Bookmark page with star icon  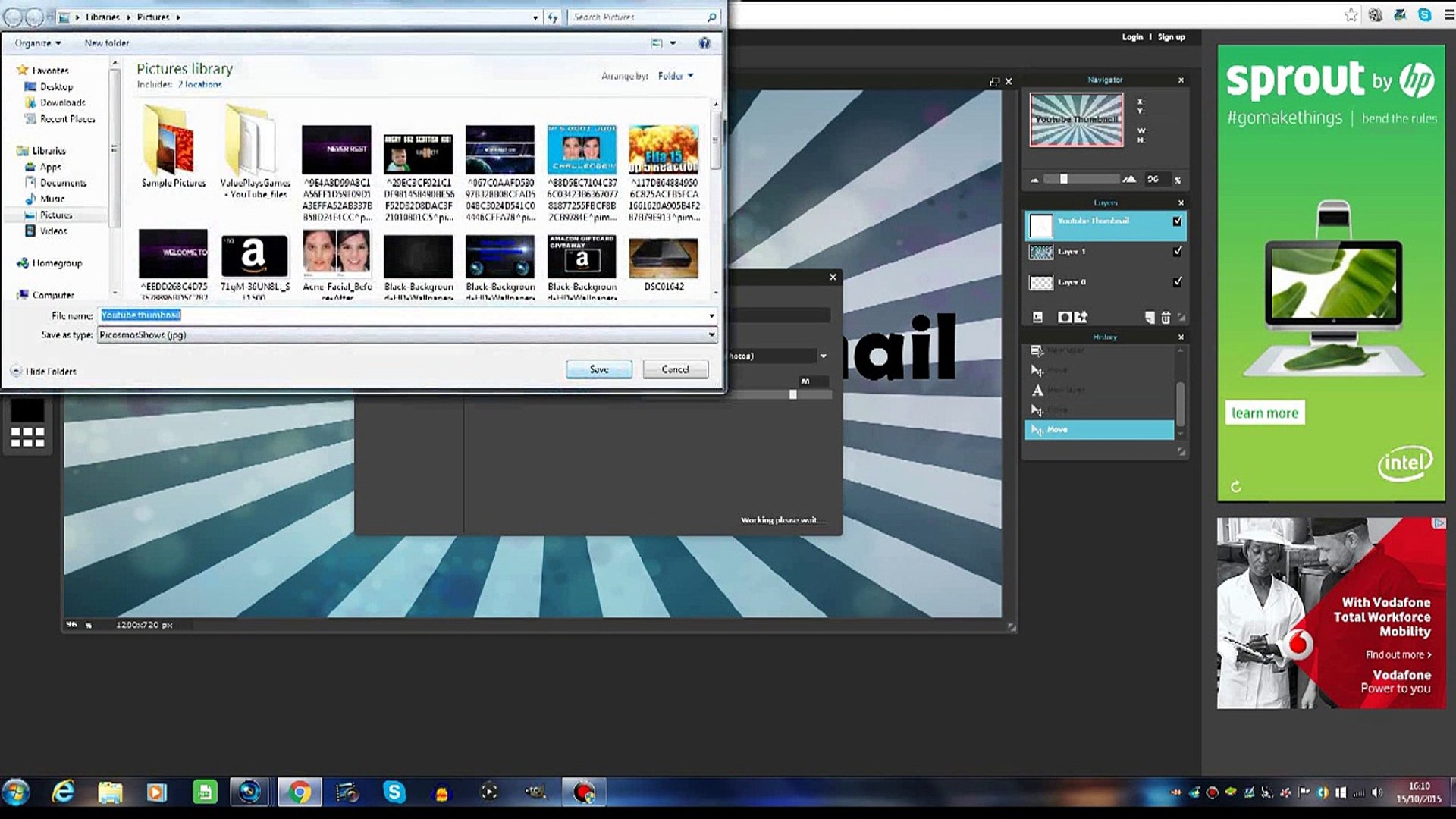click(1351, 15)
